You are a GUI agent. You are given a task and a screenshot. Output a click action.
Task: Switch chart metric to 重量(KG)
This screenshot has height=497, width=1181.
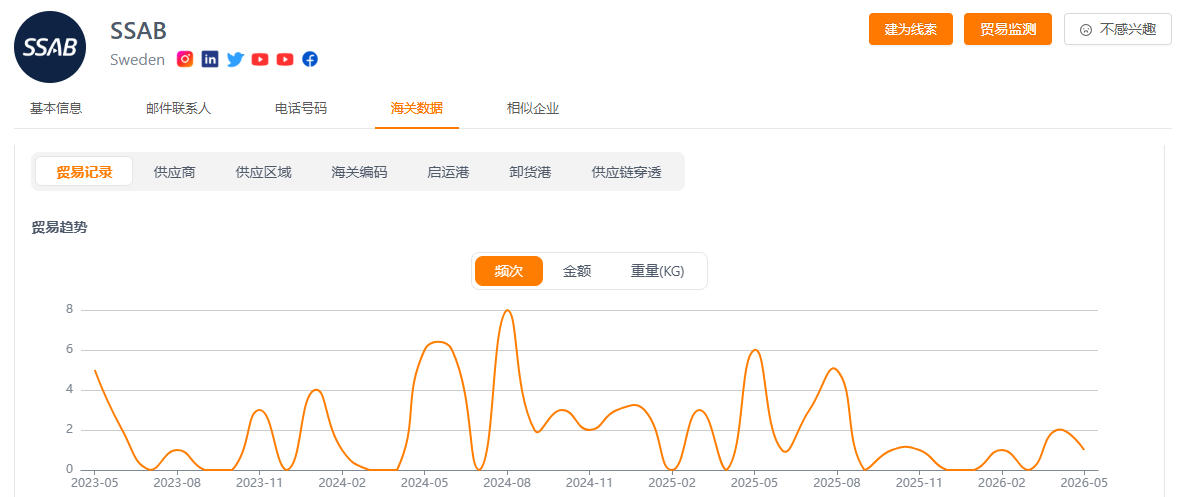point(658,271)
